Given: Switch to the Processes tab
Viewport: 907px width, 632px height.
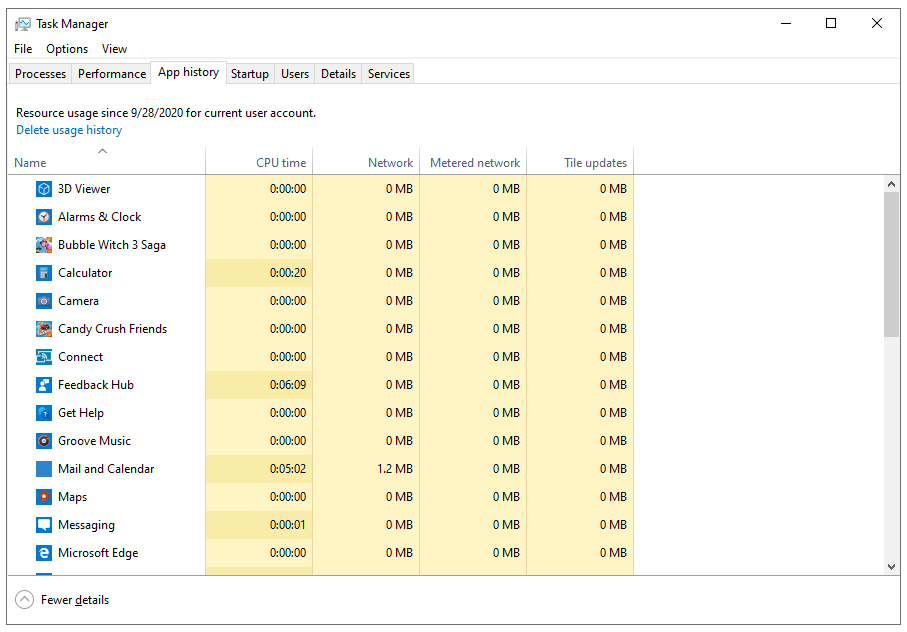Looking at the screenshot, I should [x=40, y=74].
